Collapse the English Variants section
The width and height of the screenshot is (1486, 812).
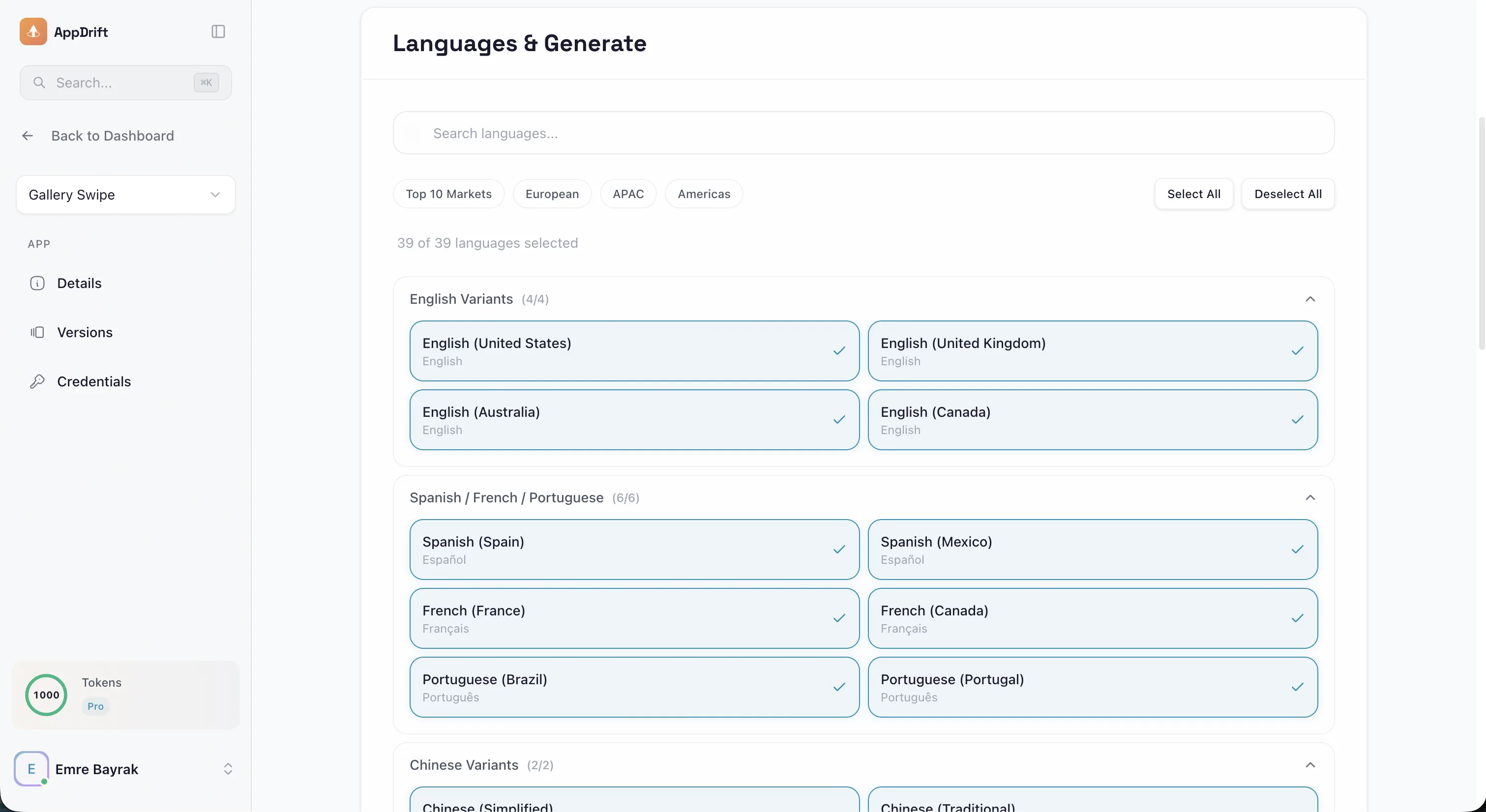(1310, 299)
